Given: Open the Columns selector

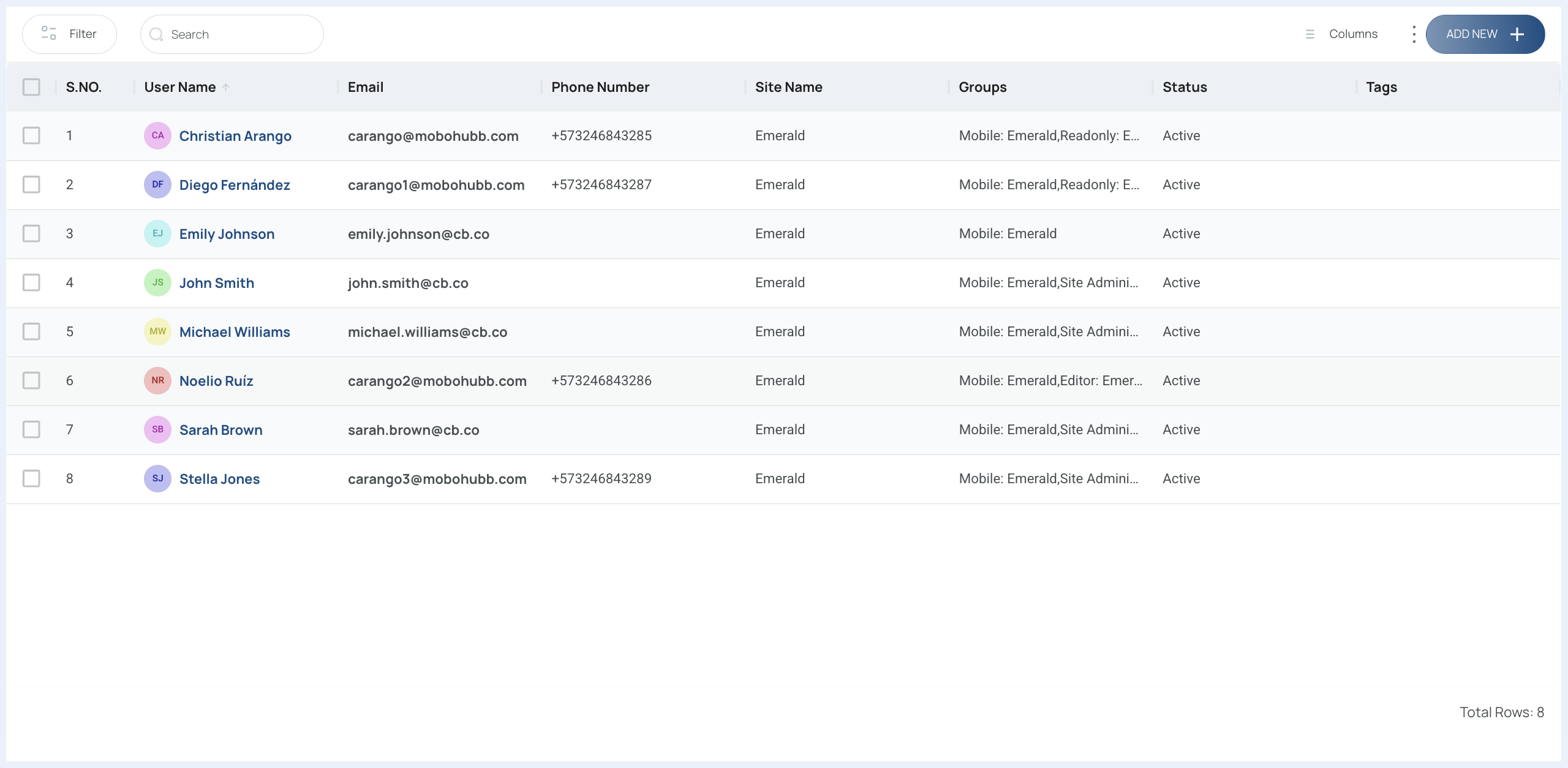Looking at the screenshot, I should point(1341,34).
